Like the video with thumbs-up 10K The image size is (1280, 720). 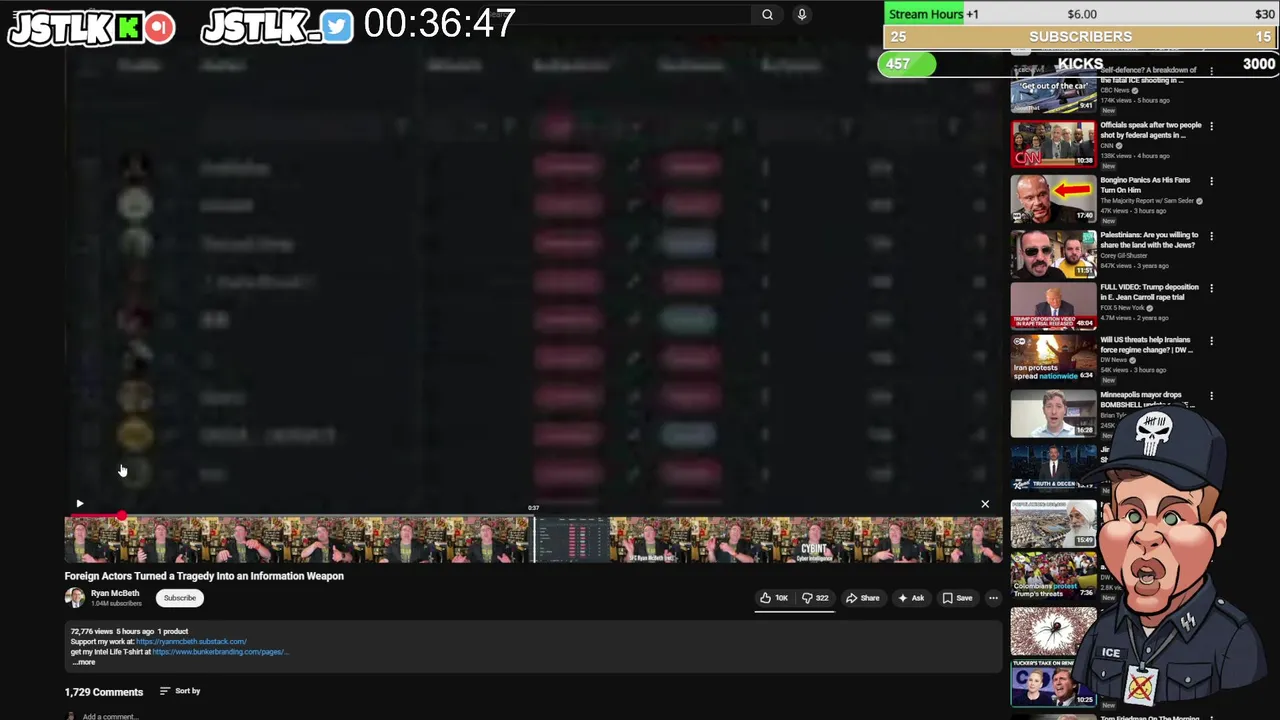774,598
